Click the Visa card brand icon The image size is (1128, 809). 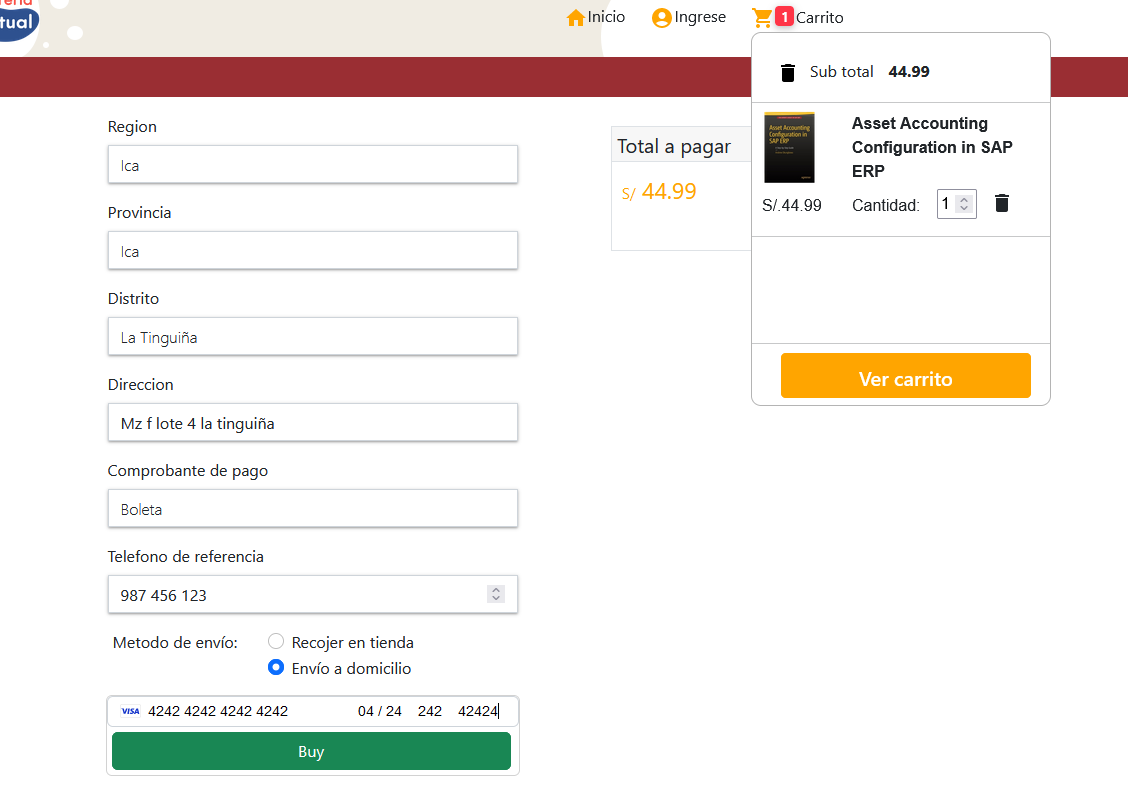point(130,711)
